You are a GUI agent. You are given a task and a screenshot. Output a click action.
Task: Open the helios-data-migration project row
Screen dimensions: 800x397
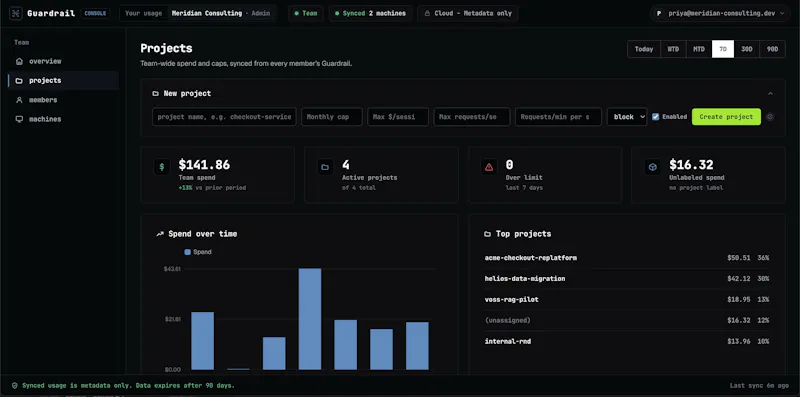point(627,279)
